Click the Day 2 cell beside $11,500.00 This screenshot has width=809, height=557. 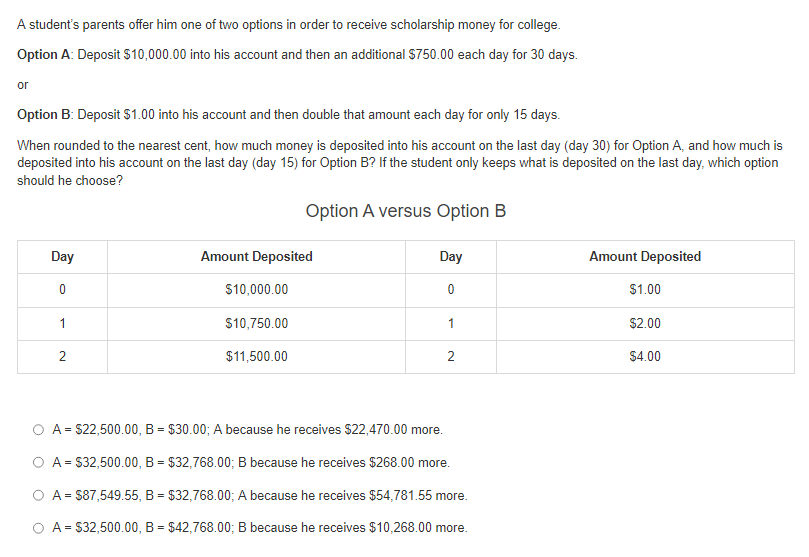(x=62, y=356)
